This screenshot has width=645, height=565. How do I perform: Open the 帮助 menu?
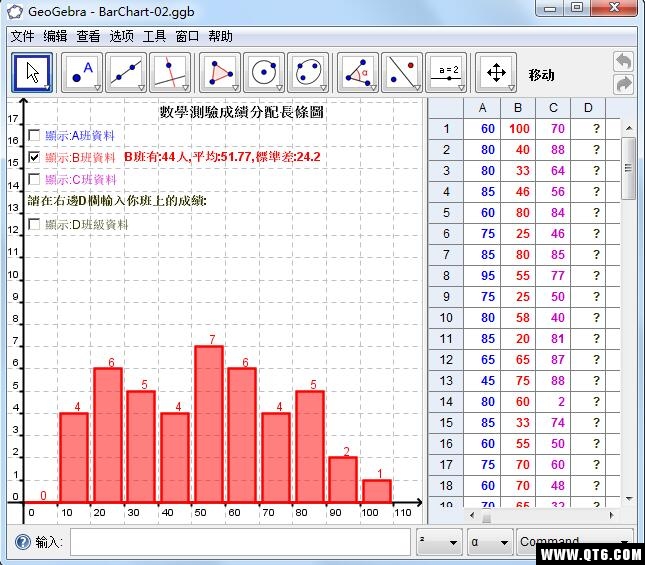[220, 36]
